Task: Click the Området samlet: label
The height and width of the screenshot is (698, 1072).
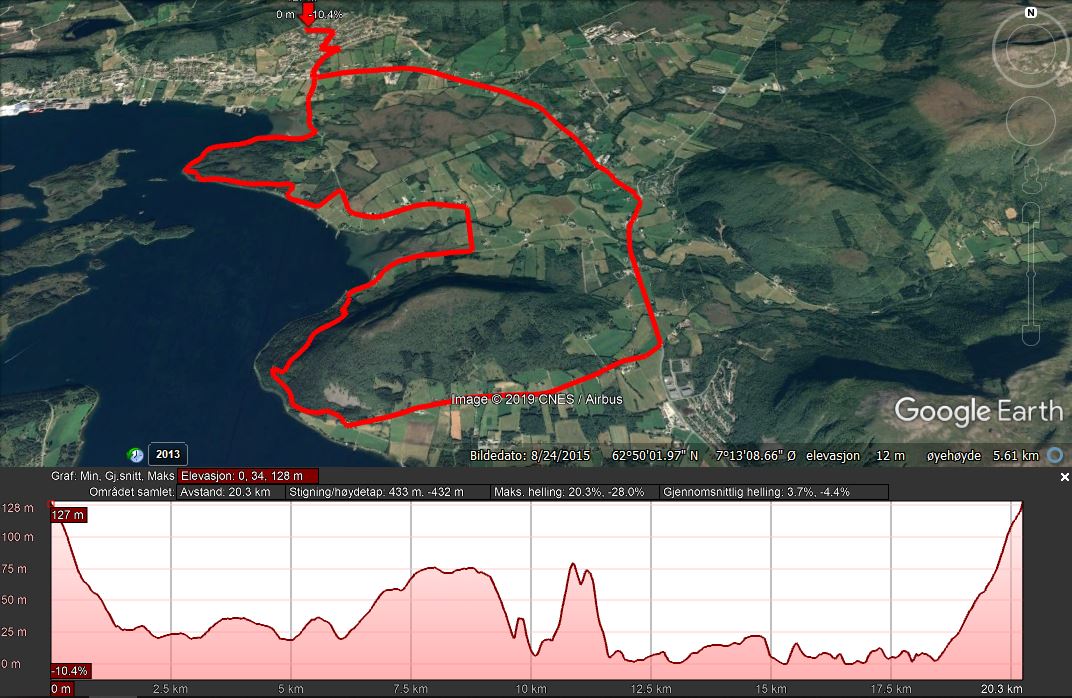Action: coord(132,492)
